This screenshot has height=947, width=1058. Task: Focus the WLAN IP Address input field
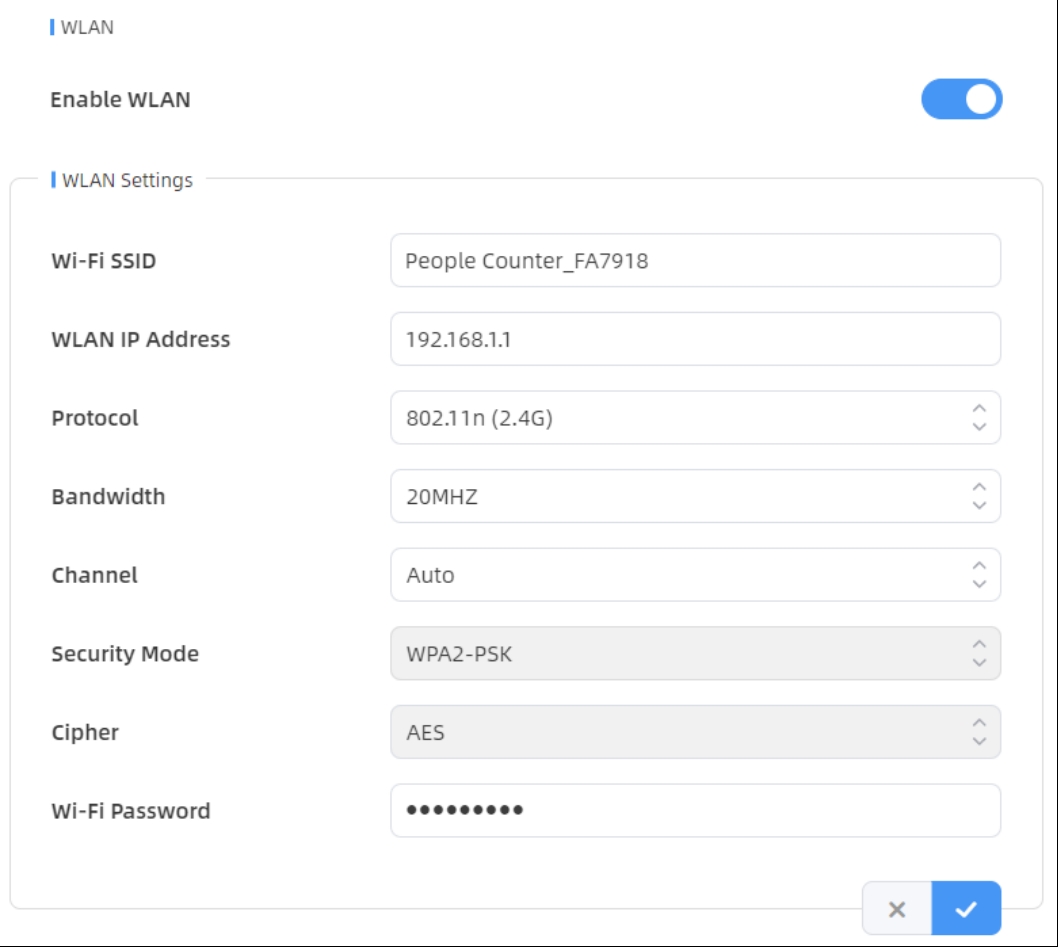point(694,339)
